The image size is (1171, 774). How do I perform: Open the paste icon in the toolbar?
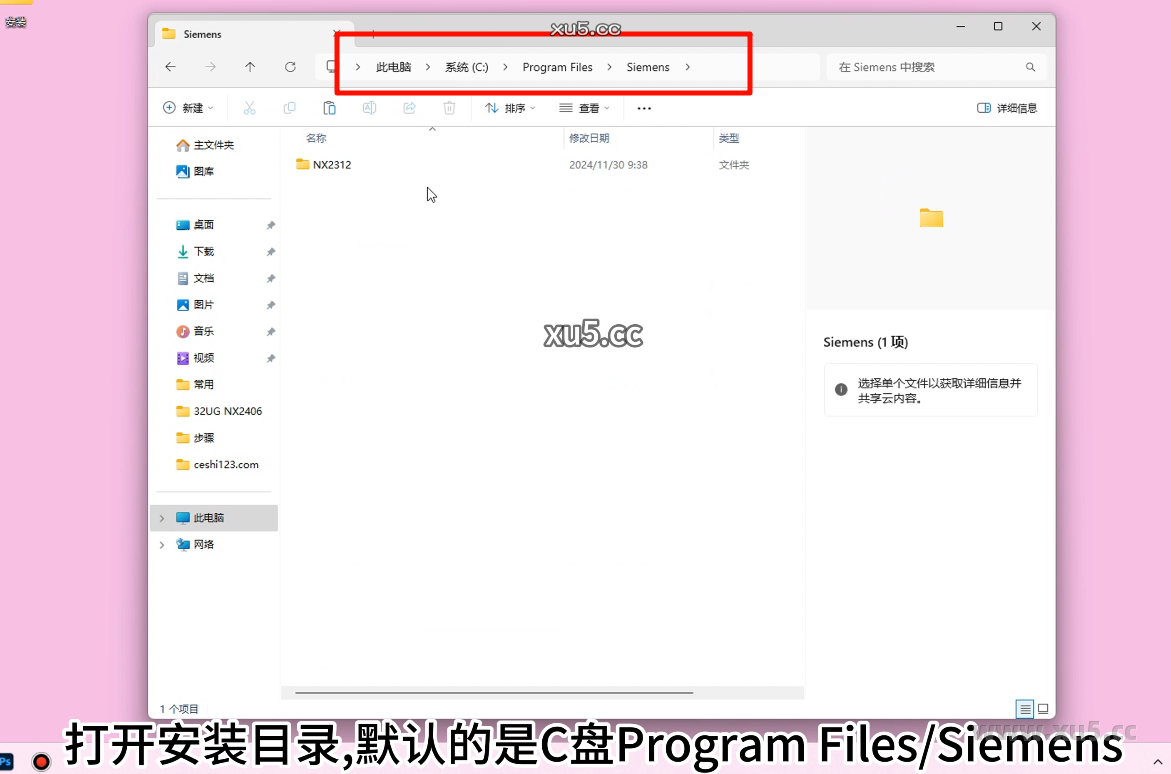pos(330,107)
